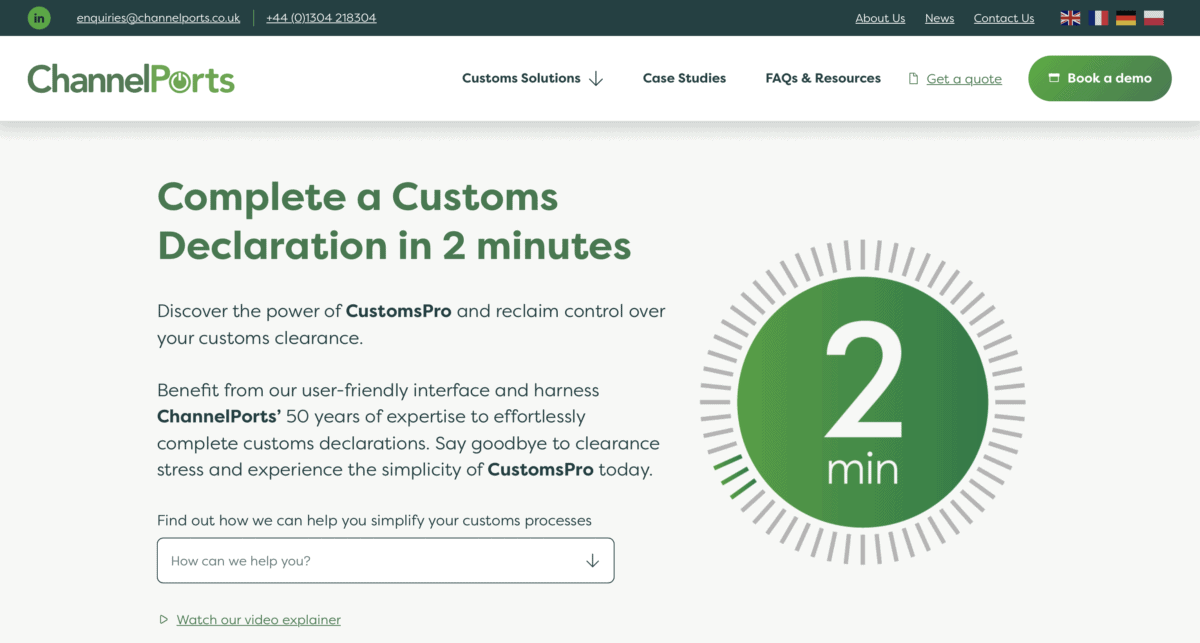Click the down arrow in help selector

[592, 561]
